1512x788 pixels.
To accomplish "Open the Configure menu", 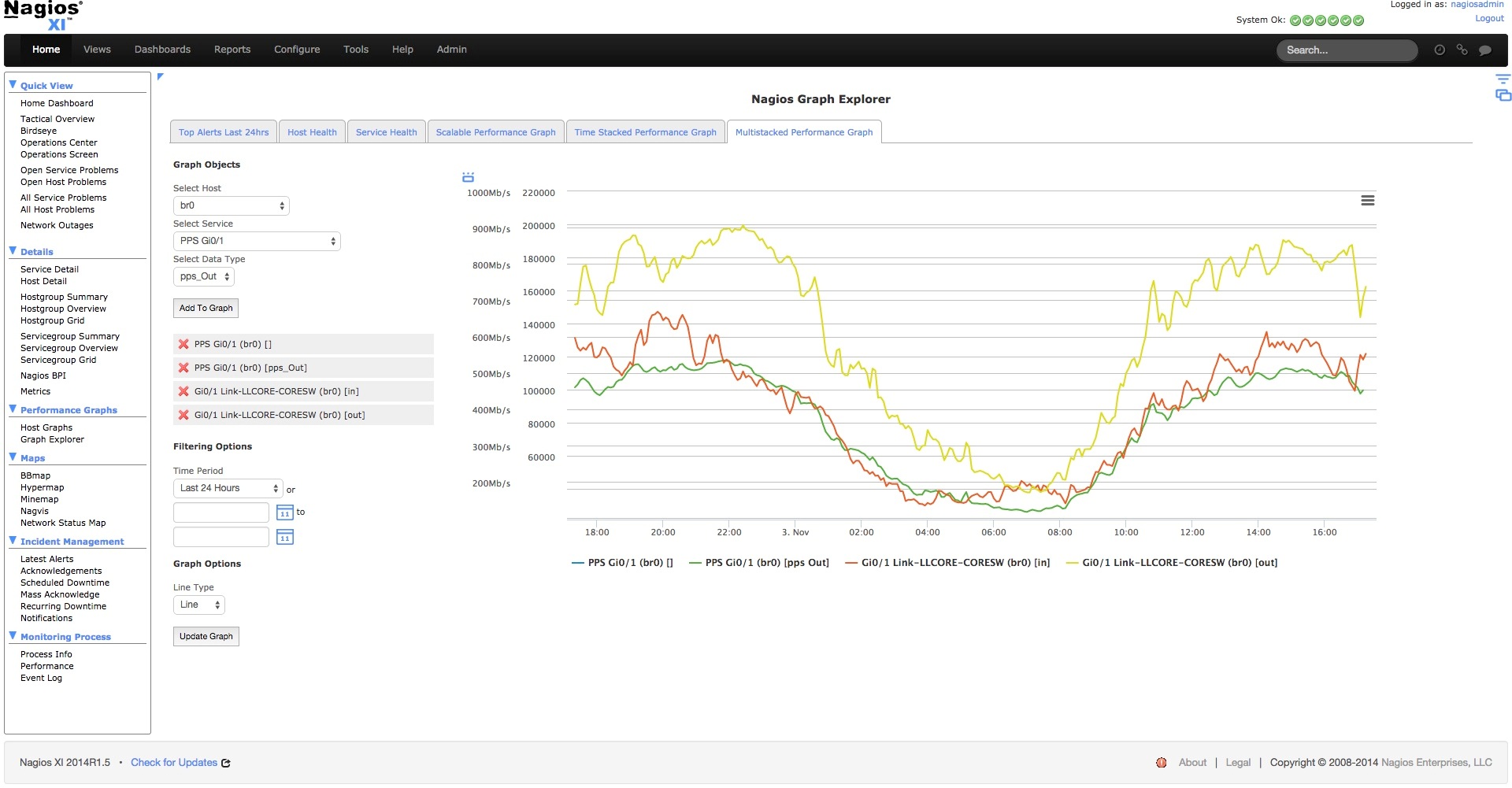I will coord(297,50).
